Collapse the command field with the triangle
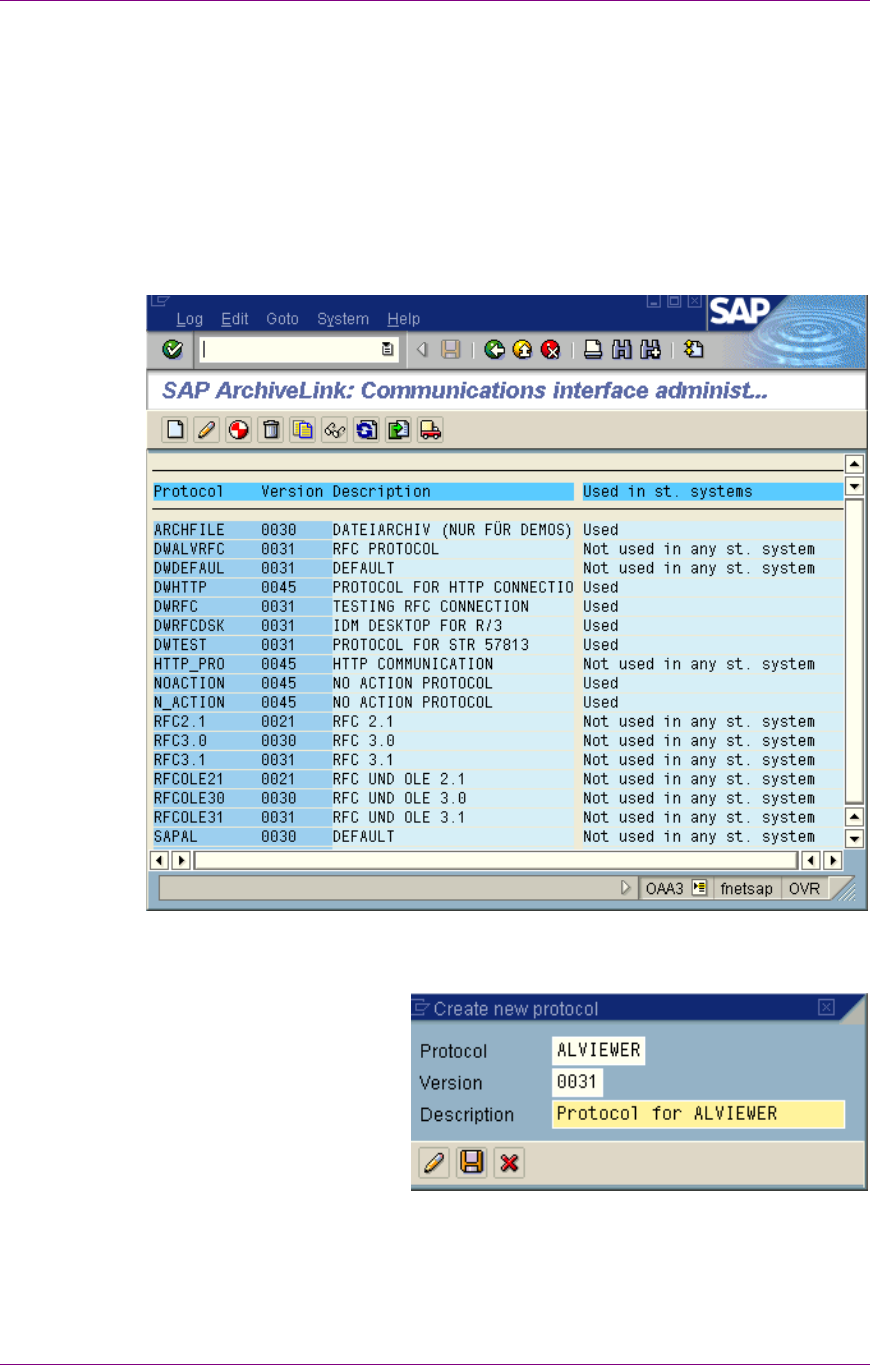Image resolution: width=870 pixels, height=1365 pixels. click(x=422, y=350)
